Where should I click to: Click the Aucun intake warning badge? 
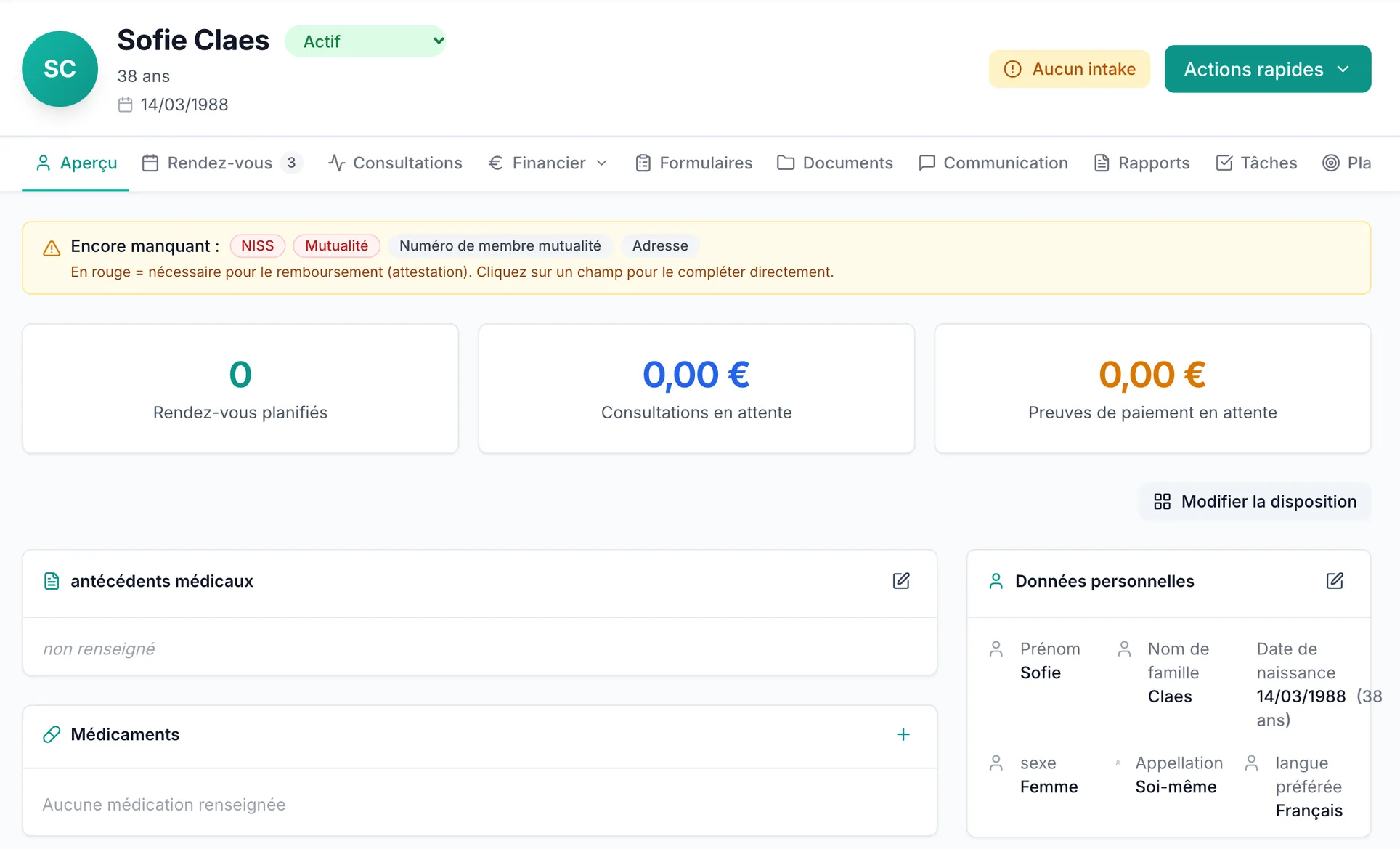tap(1069, 69)
